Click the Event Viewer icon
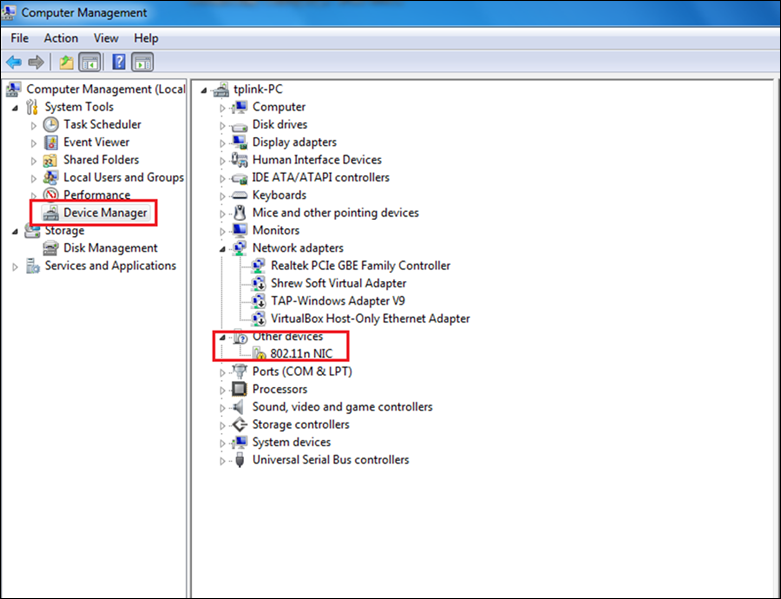781x599 pixels. [x=51, y=142]
